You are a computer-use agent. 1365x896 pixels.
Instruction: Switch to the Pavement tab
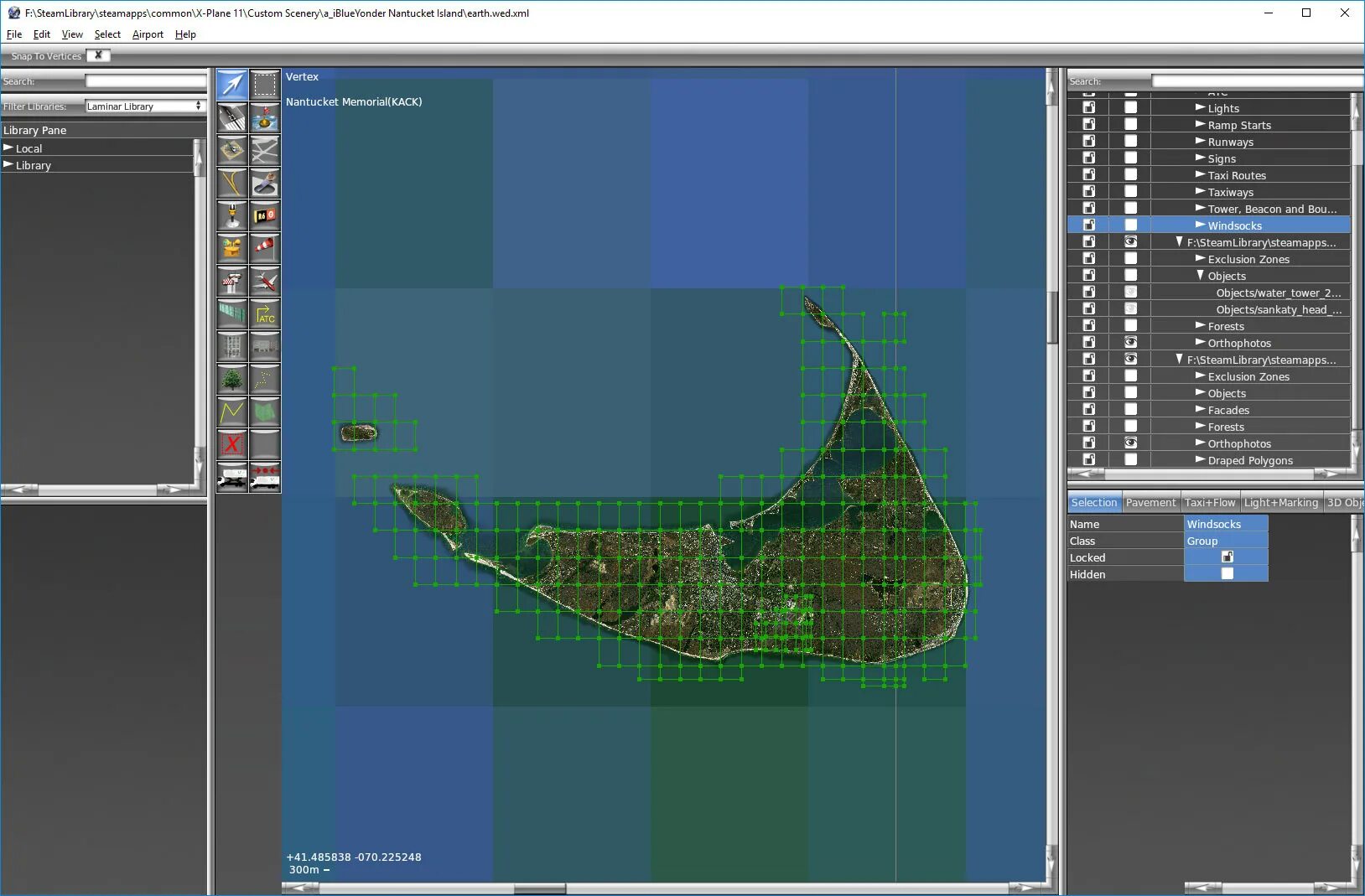tap(1150, 502)
